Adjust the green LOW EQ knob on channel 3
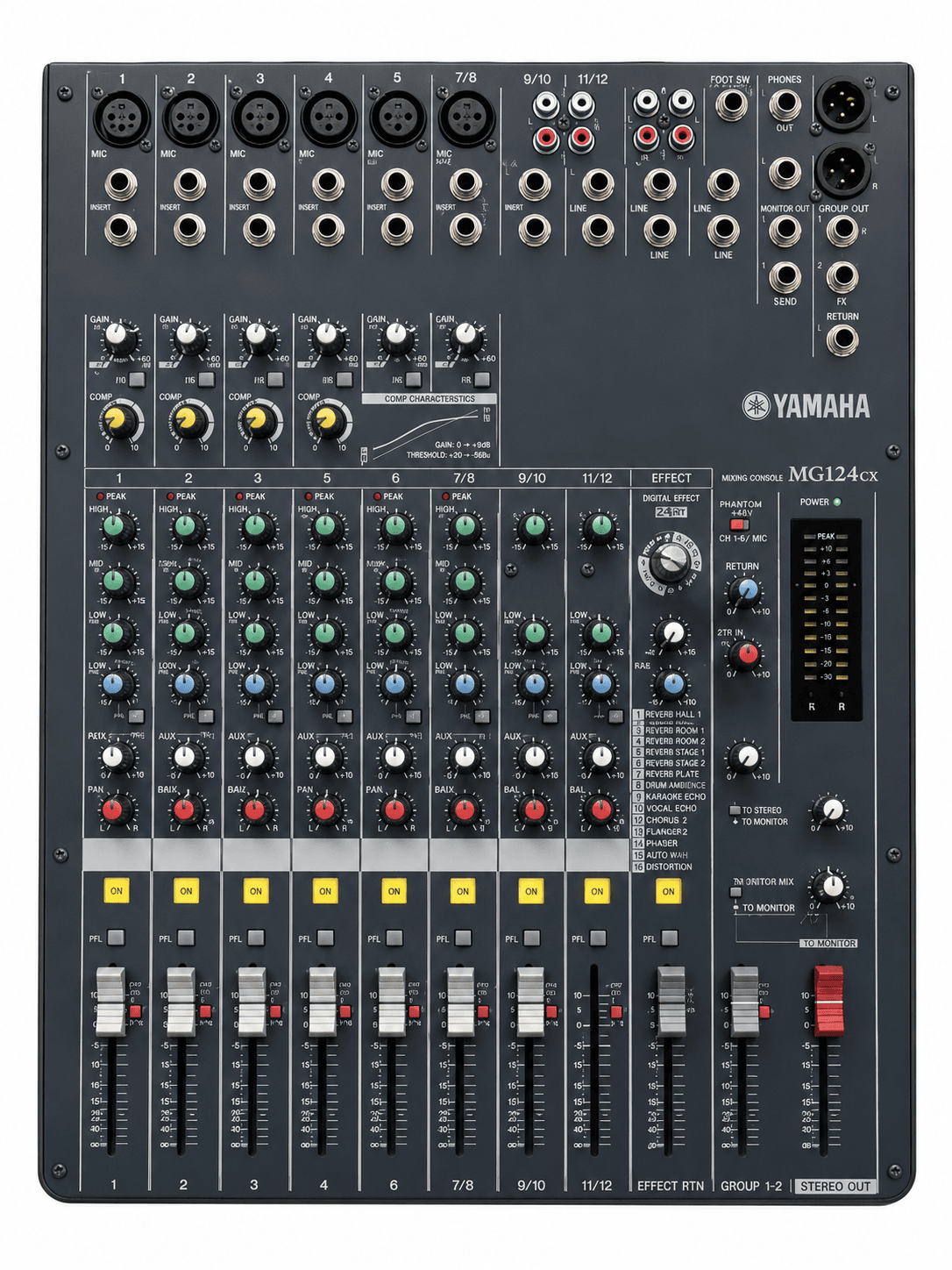Screen dimensions: 952x1270 point(255,632)
